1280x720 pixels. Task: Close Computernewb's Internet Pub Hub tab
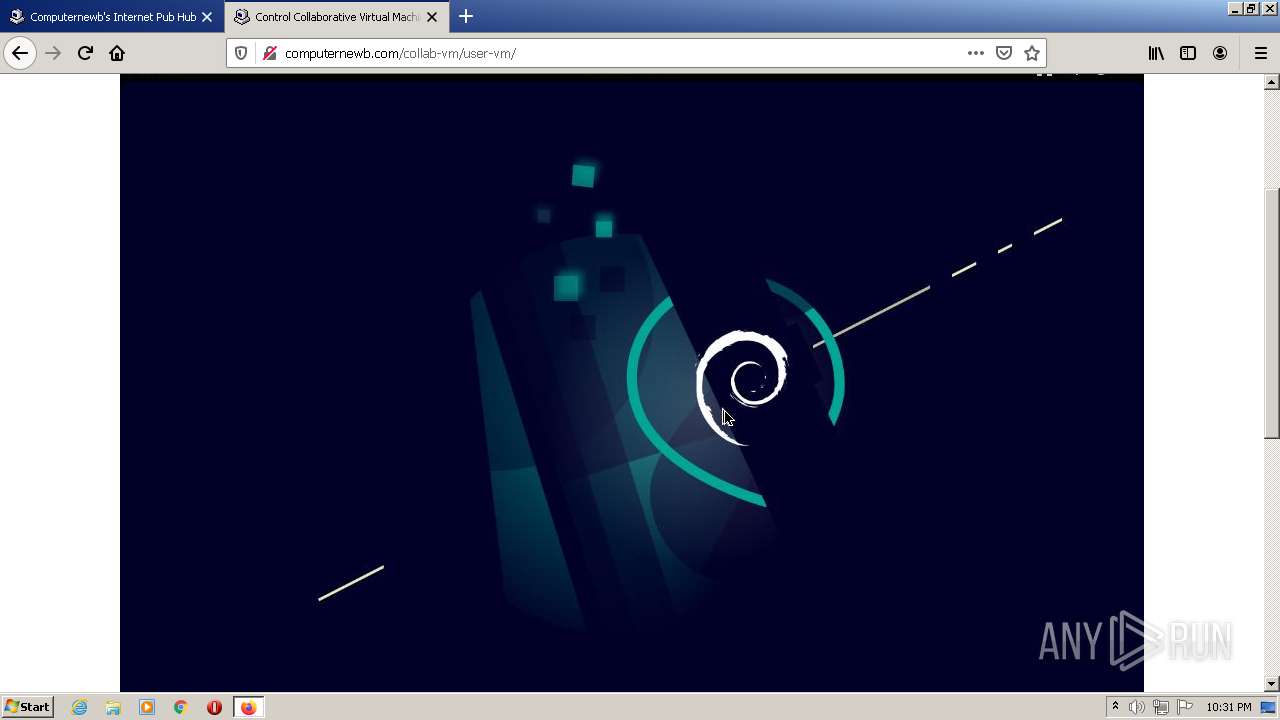click(x=207, y=17)
